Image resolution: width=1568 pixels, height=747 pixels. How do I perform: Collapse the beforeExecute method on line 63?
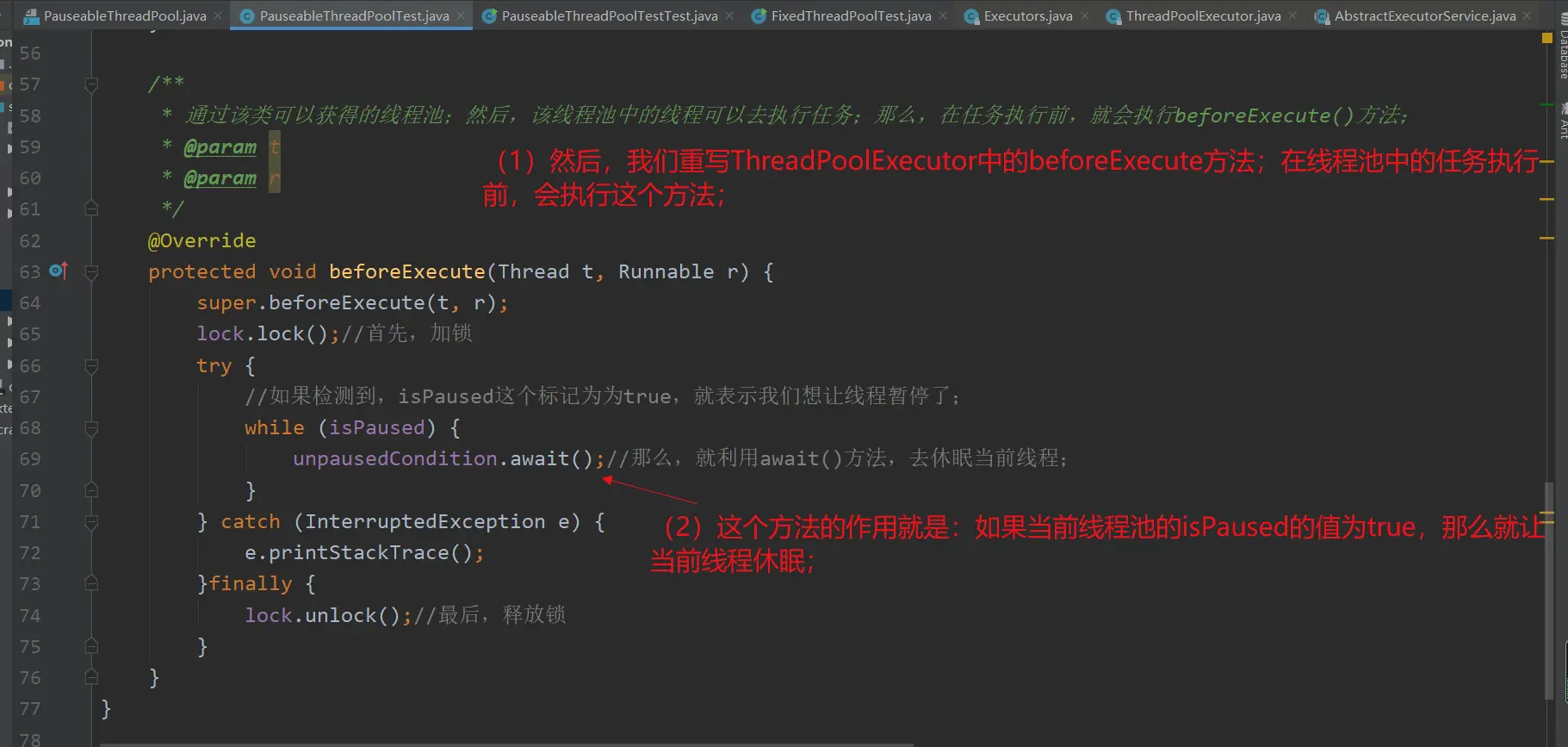pyautogui.click(x=91, y=272)
